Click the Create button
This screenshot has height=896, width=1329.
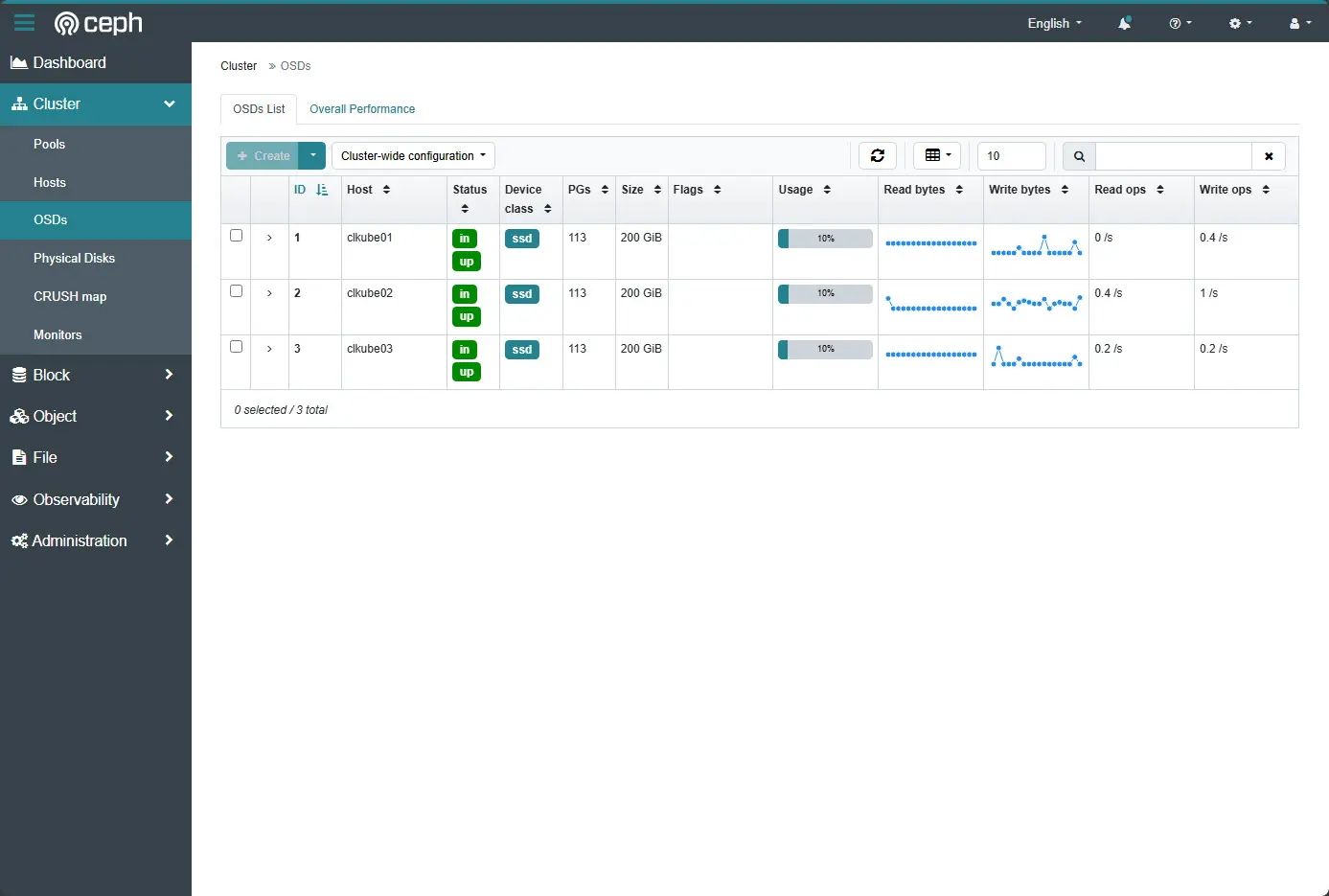point(263,156)
